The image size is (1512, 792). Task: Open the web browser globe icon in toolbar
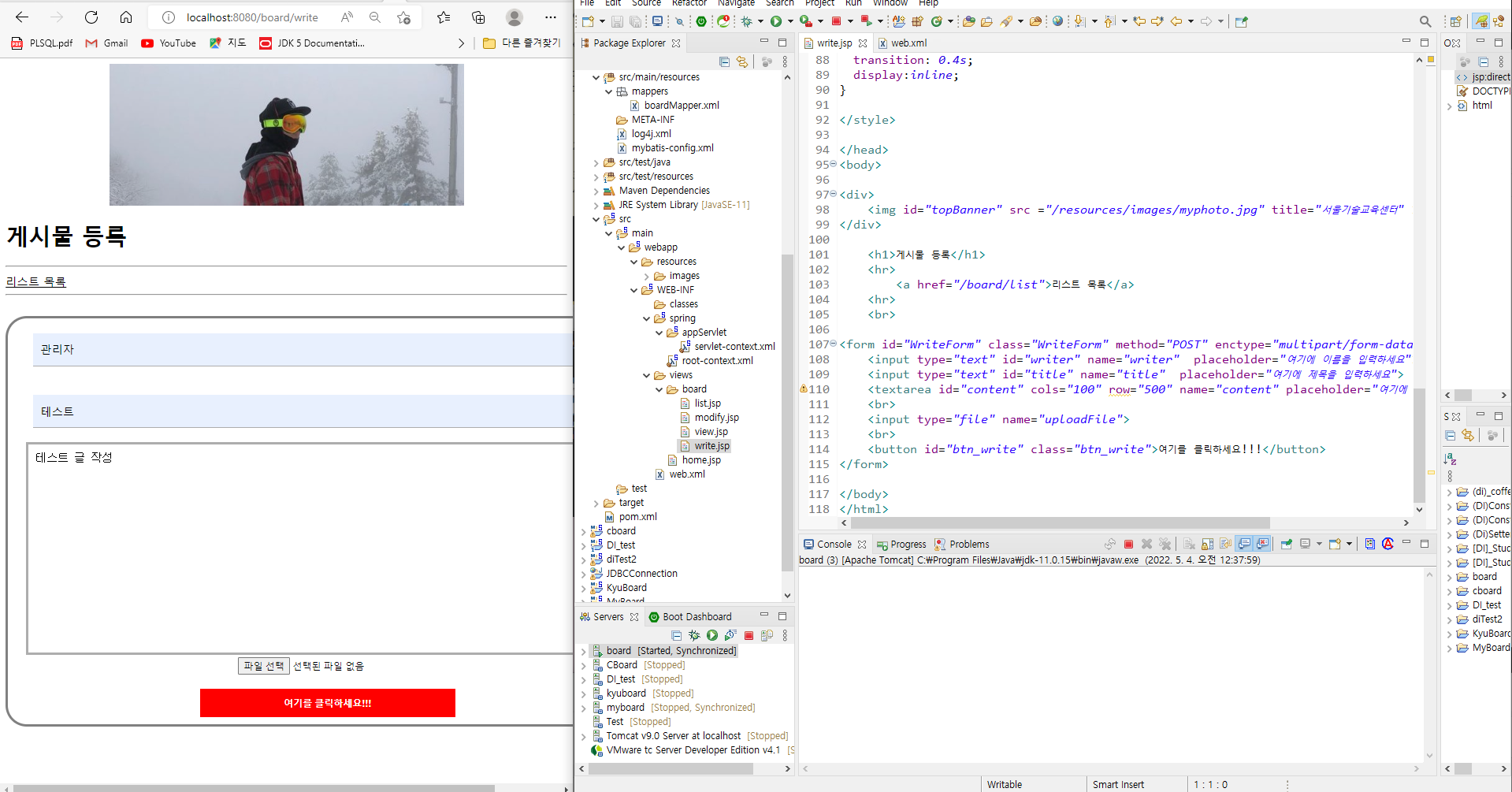pyautogui.click(x=1057, y=22)
